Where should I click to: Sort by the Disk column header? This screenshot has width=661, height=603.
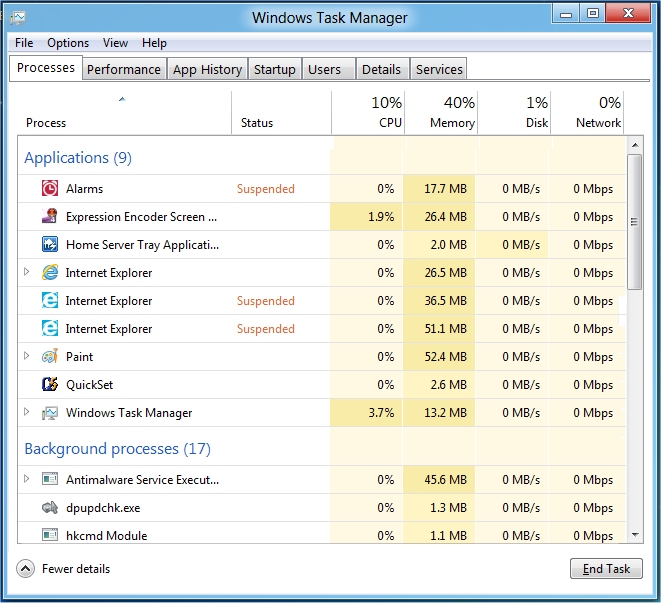pos(514,113)
